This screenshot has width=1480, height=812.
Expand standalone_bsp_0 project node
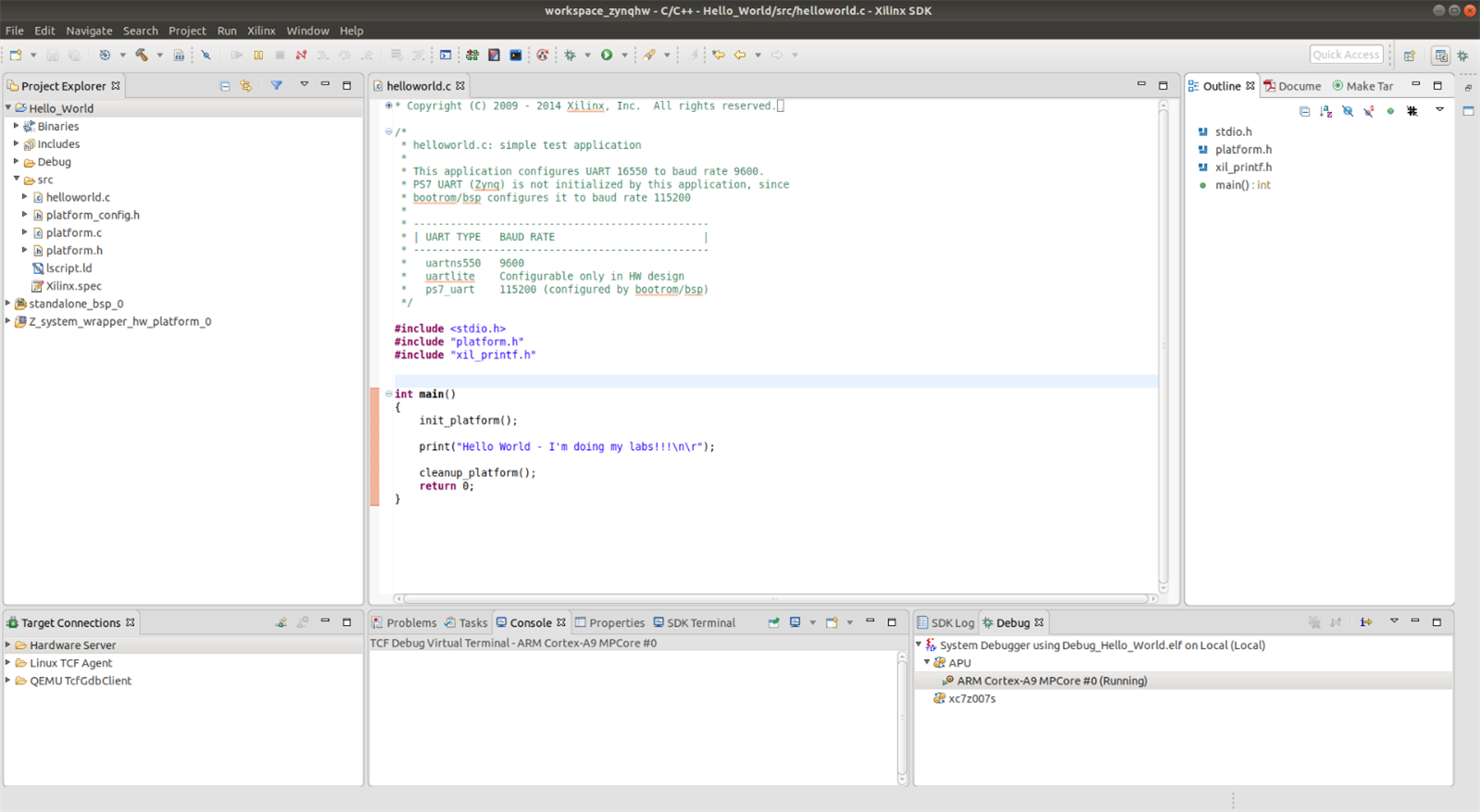8,304
